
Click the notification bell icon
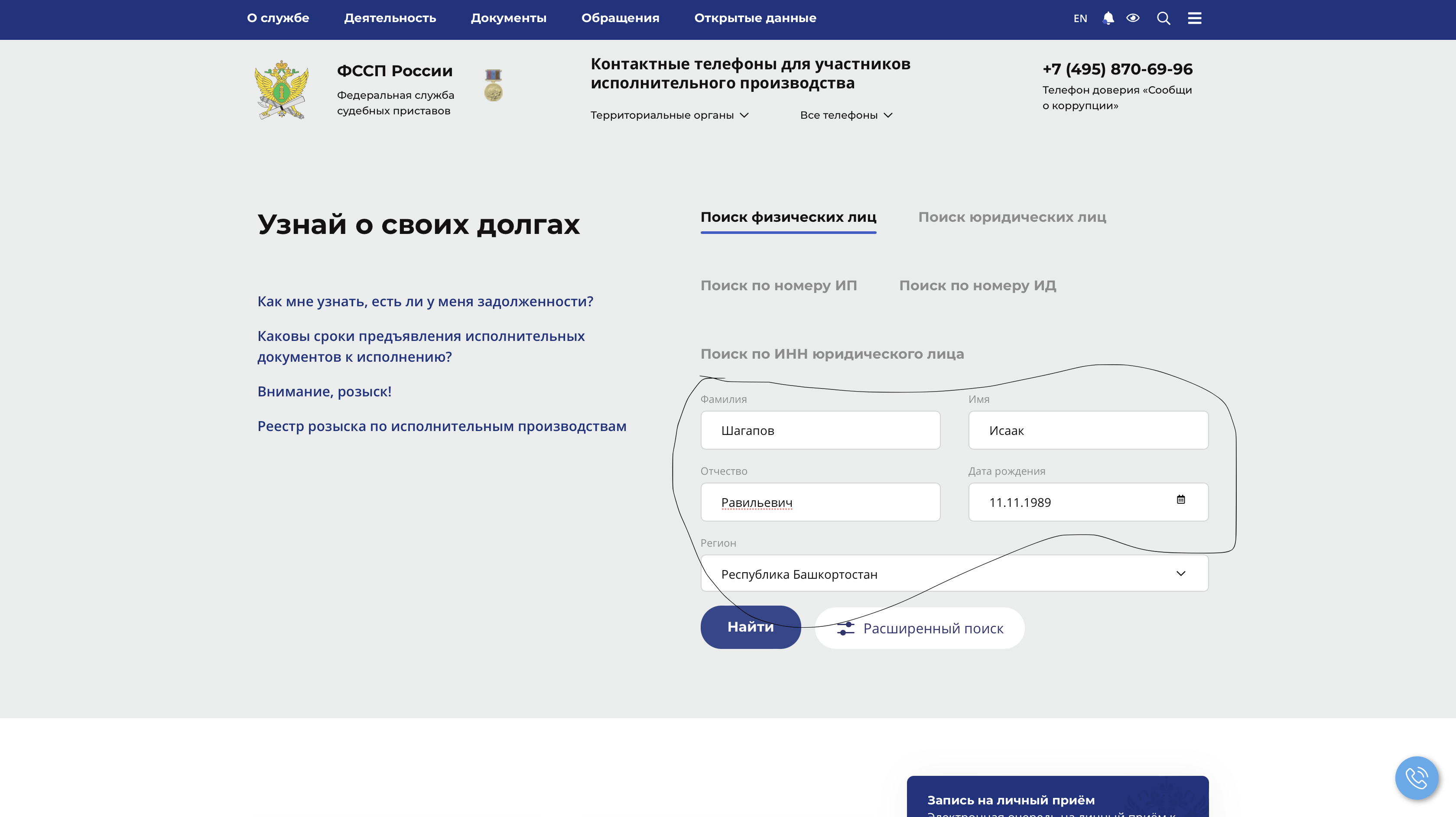[1108, 18]
